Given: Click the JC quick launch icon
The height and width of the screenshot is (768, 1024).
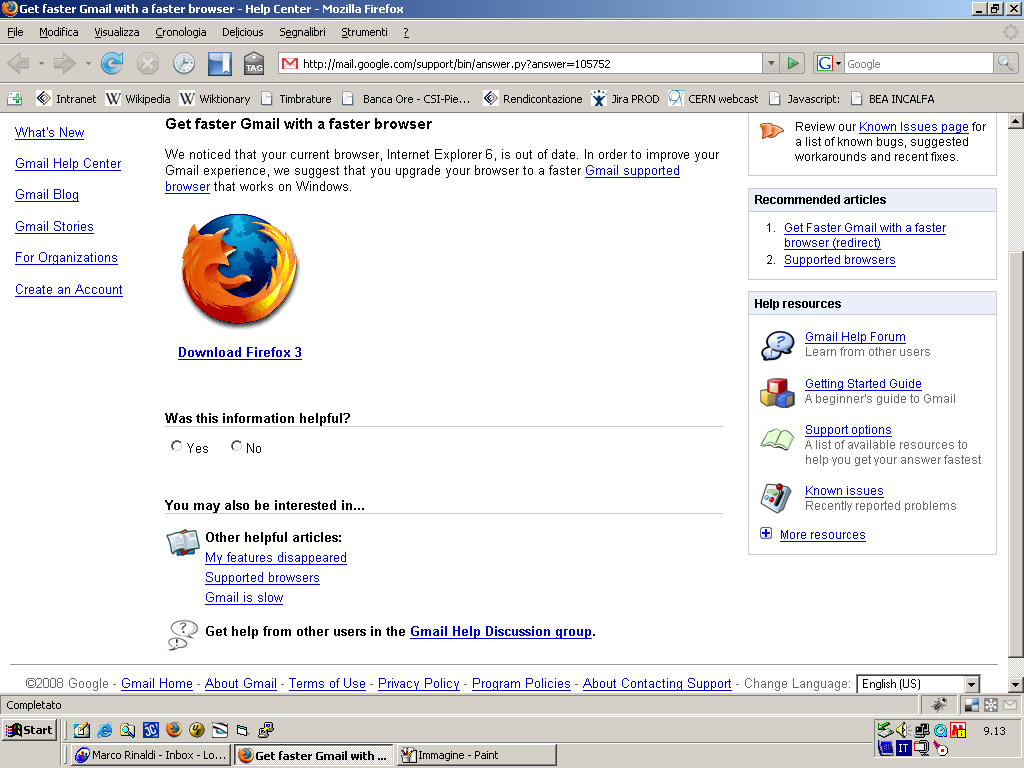Looking at the screenshot, I should click(151, 730).
